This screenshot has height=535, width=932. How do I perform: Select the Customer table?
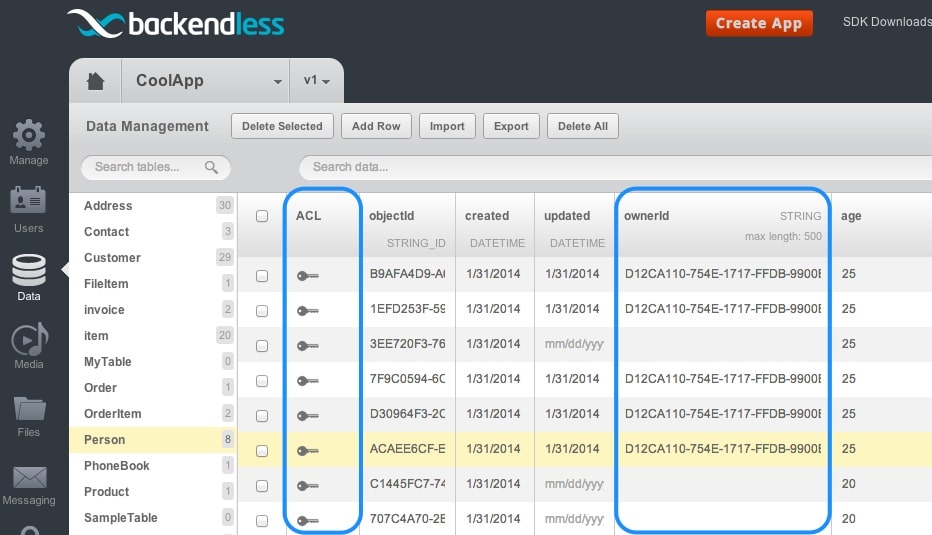pos(153,258)
